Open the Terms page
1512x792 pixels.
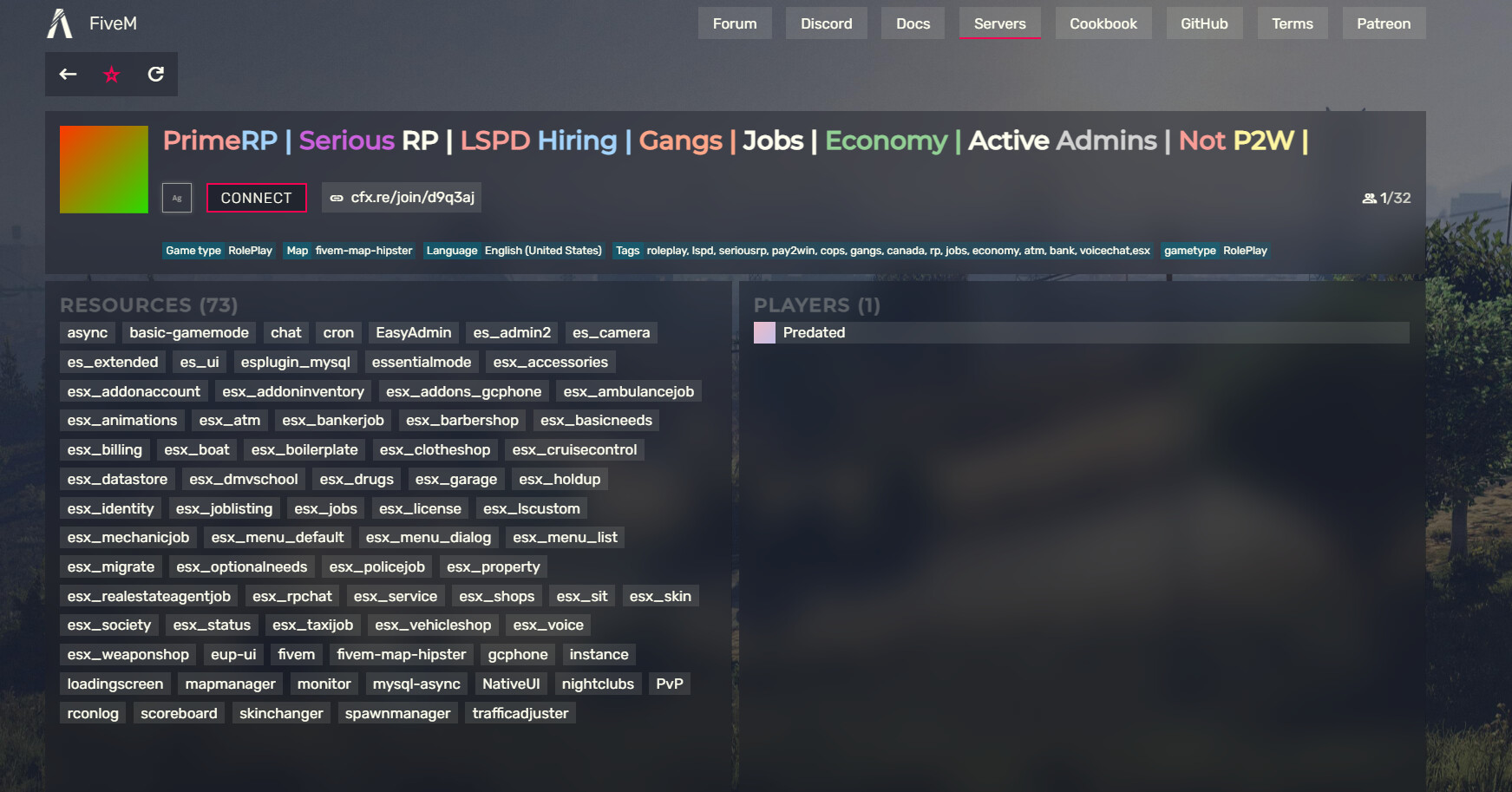1293,23
